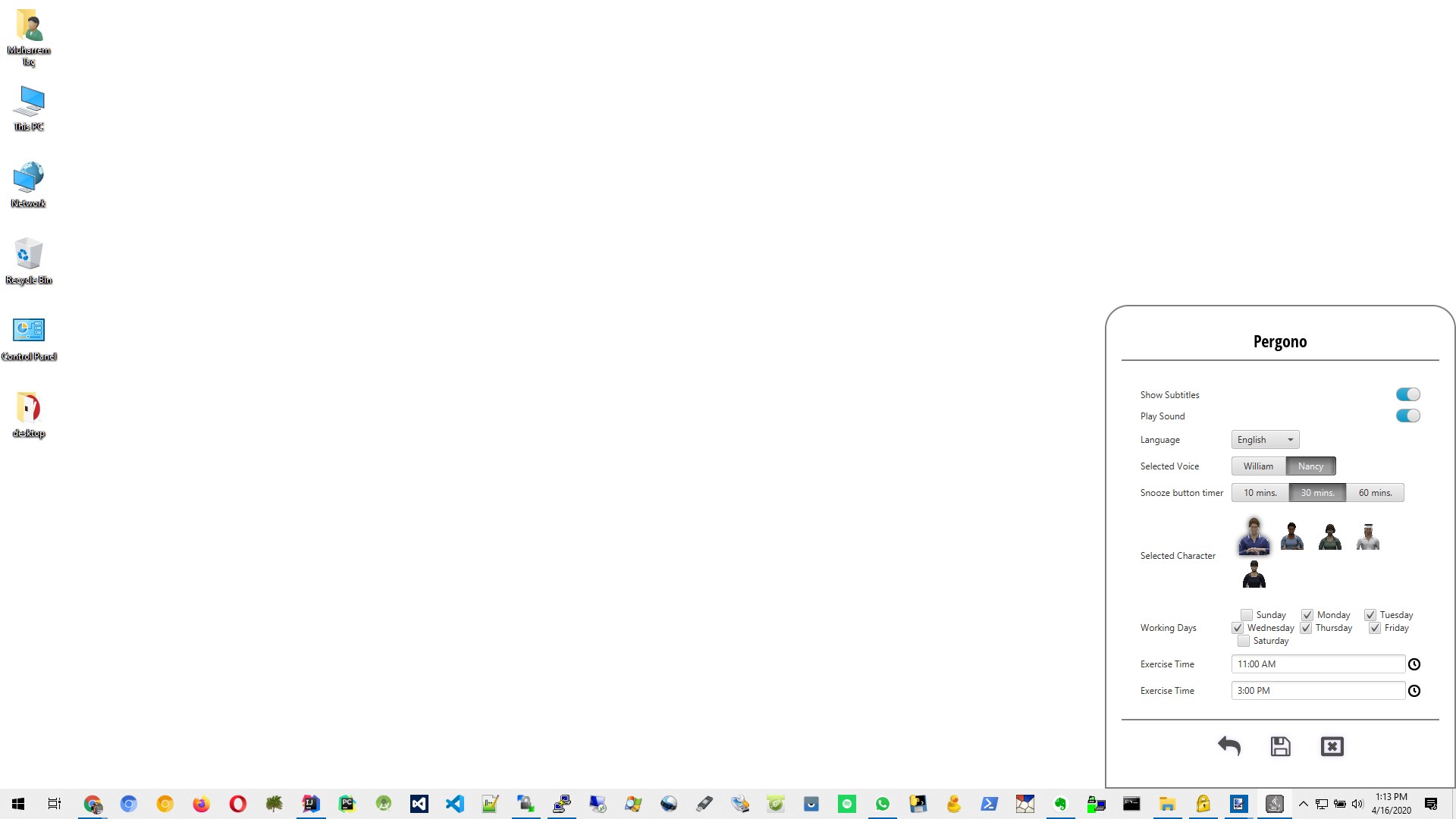The width and height of the screenshot is (1456, 819).
Task: Enable Saturday as a working day
Action: point(1244,641)
